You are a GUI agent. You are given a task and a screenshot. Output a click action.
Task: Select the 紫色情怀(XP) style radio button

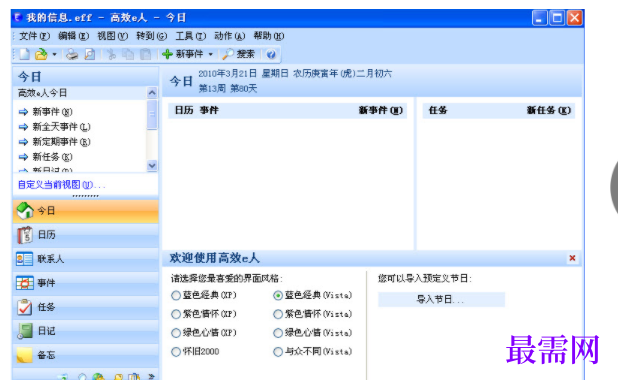click(x=176, y=314)
